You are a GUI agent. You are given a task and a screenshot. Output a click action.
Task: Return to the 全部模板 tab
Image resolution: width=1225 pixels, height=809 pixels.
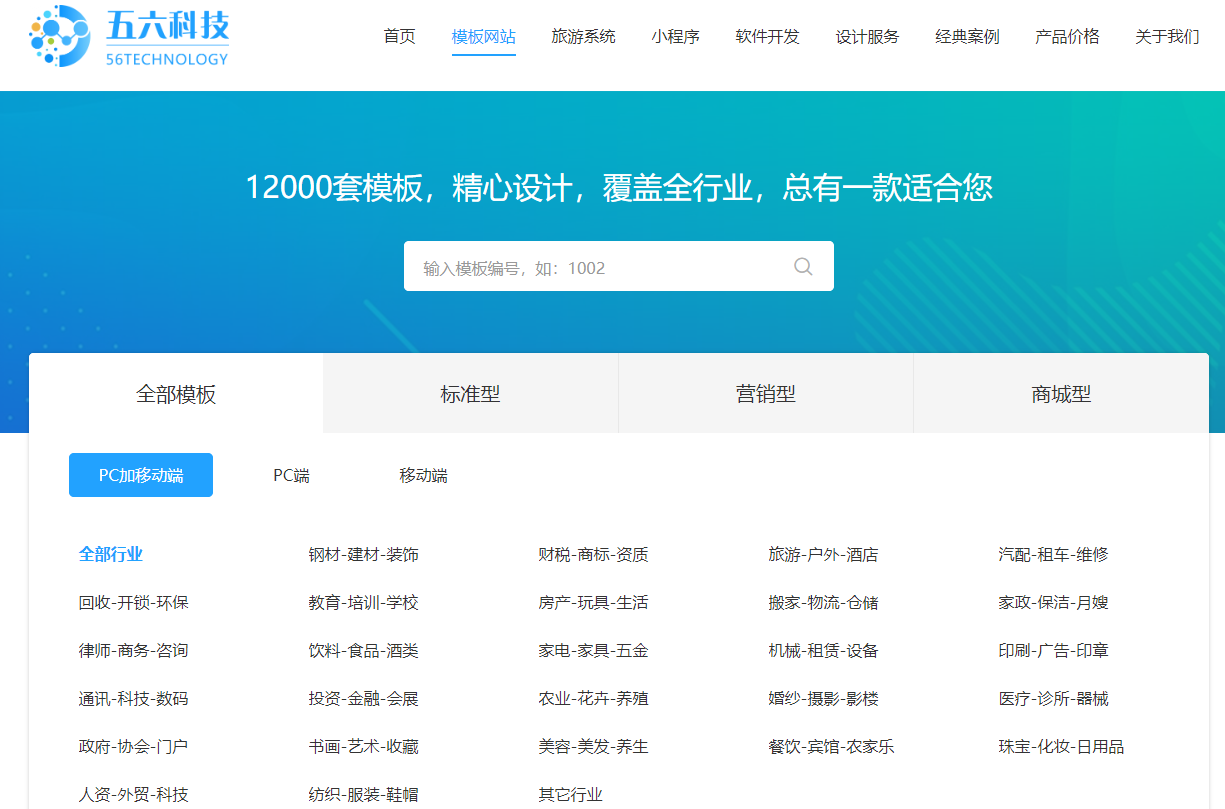tap(175, 393)
